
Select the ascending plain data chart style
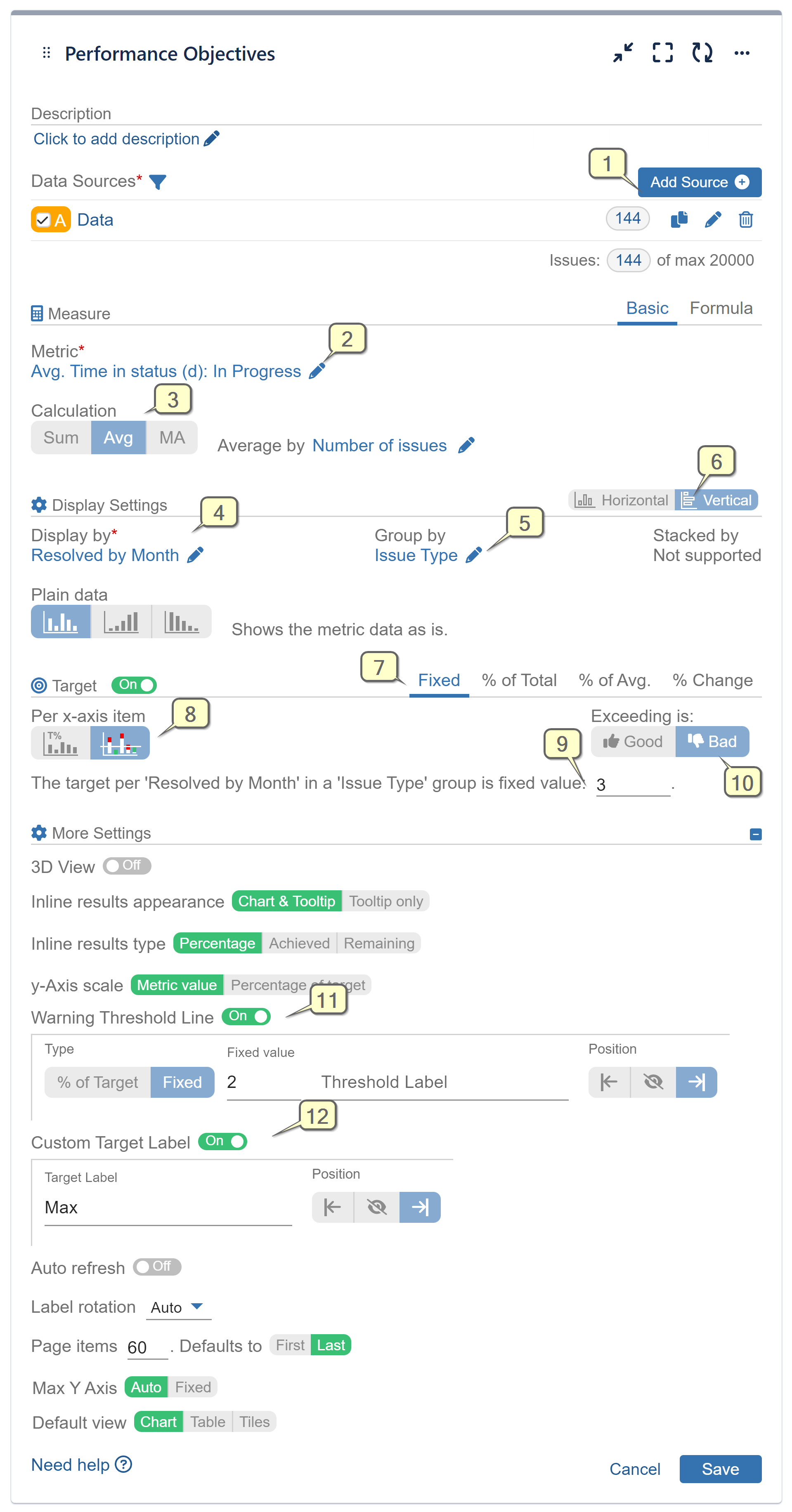(x=121, y=621)
